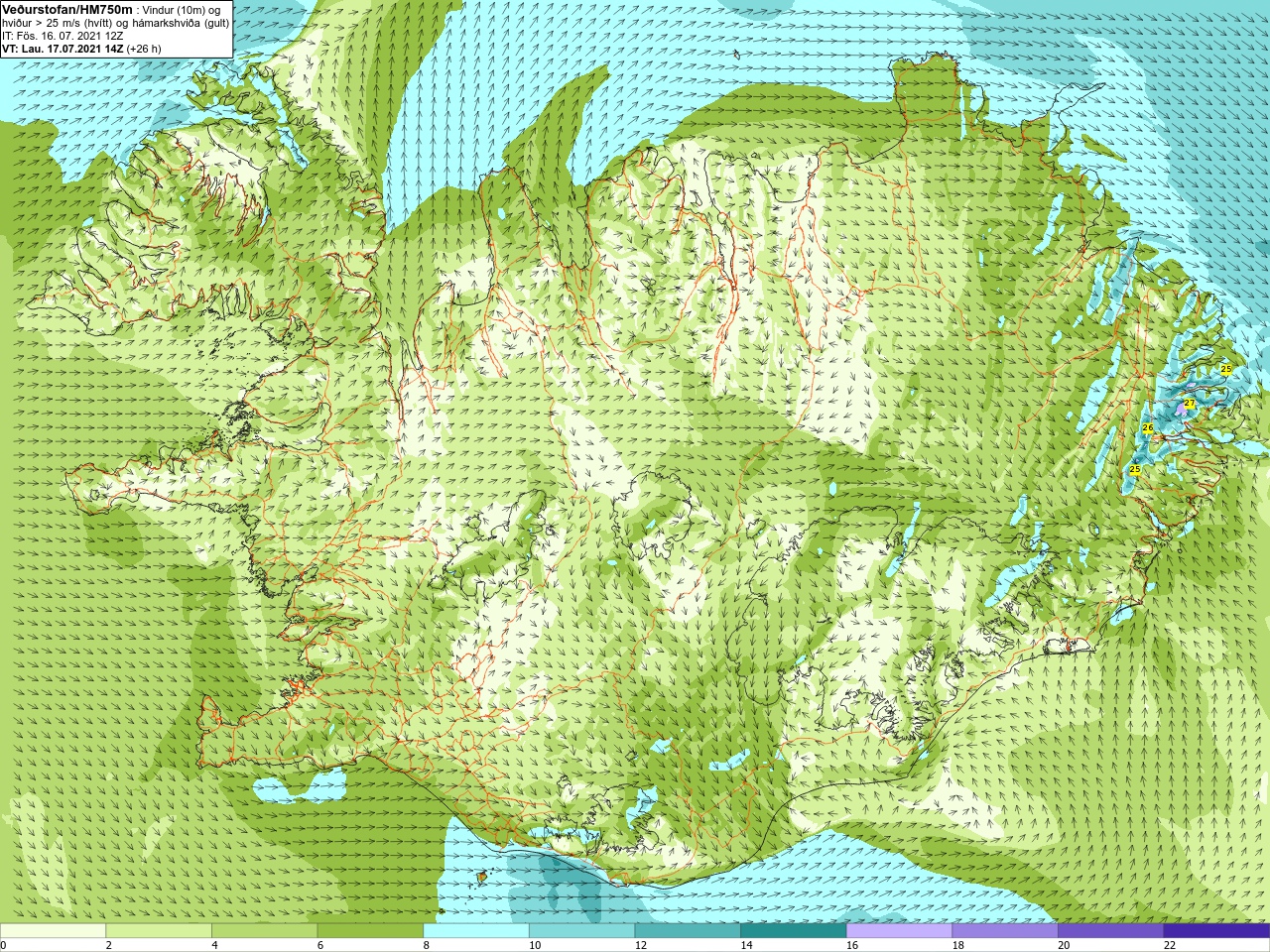Screen dimensions: 1270x952
Task: Select the 18–20 m/s purple legend swatch
Action: click(1005, 931)
